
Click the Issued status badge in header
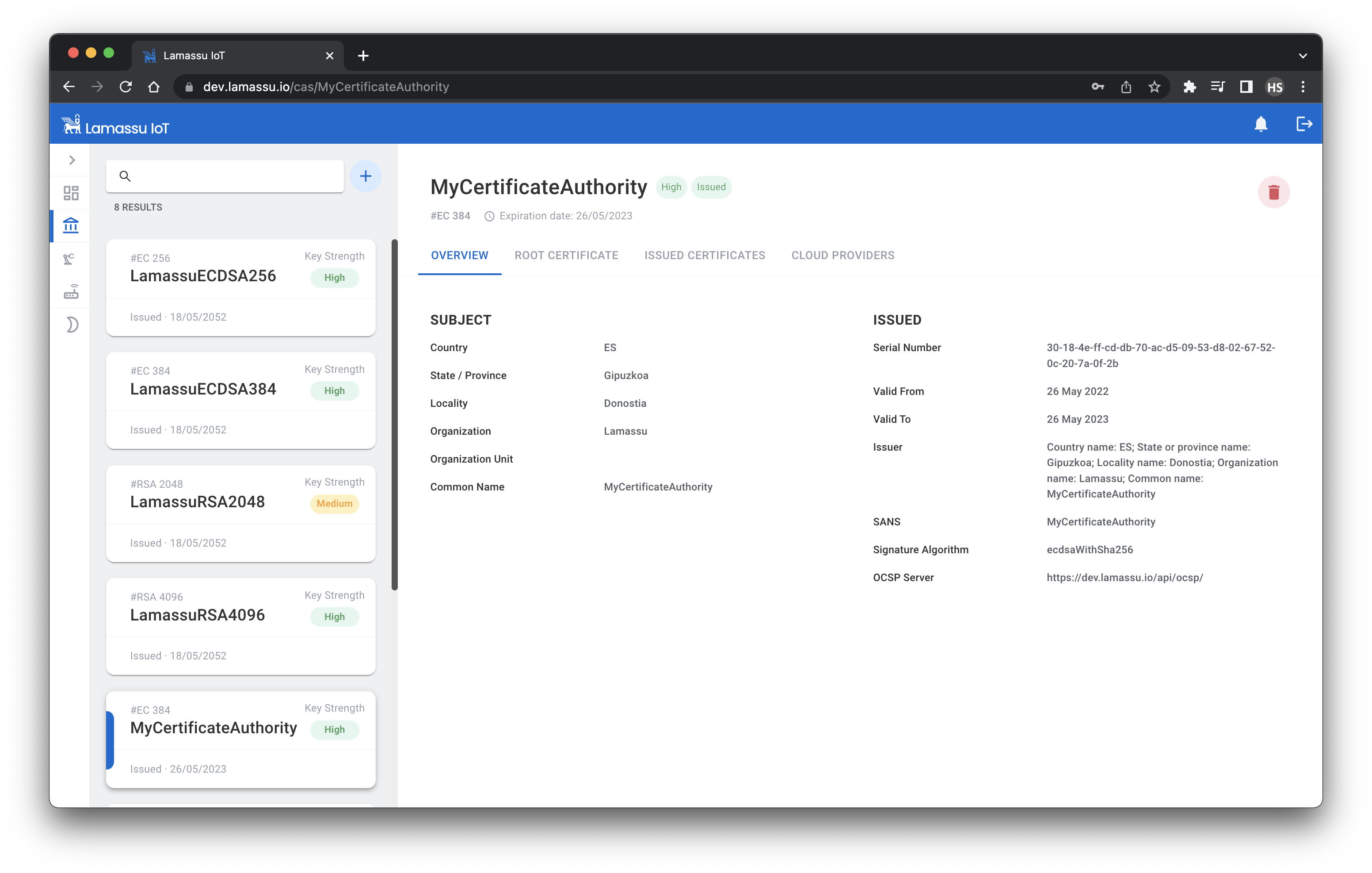[x=711, y=187]
